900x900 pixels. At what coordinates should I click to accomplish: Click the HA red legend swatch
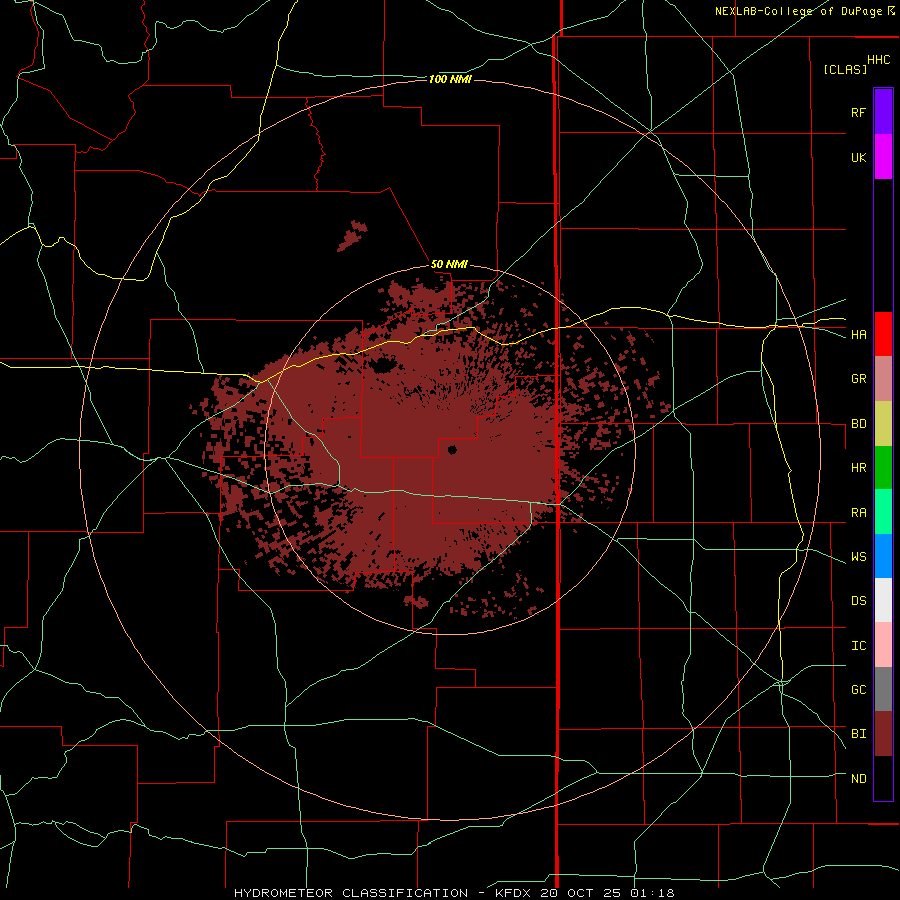tap(883, 334)
